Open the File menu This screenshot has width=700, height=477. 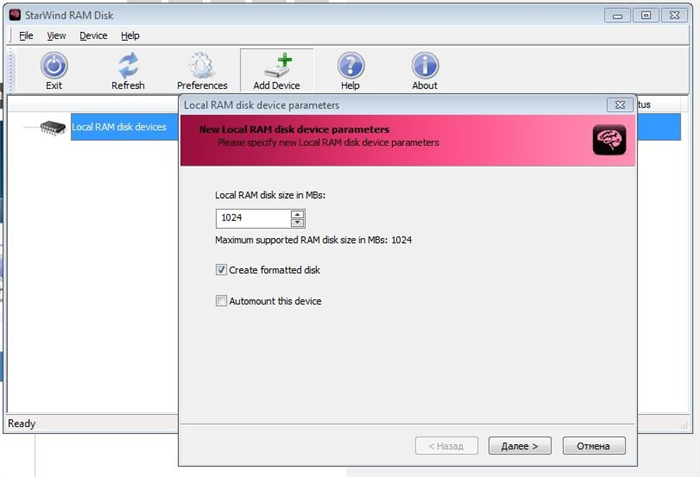coord(26,36)
